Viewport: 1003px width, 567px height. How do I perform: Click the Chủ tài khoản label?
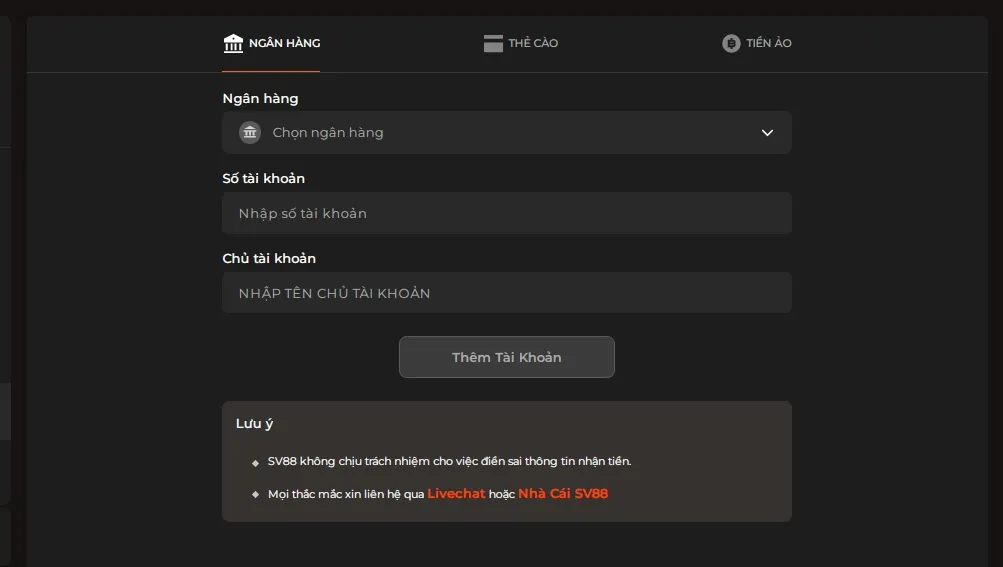tap(269, 259)
